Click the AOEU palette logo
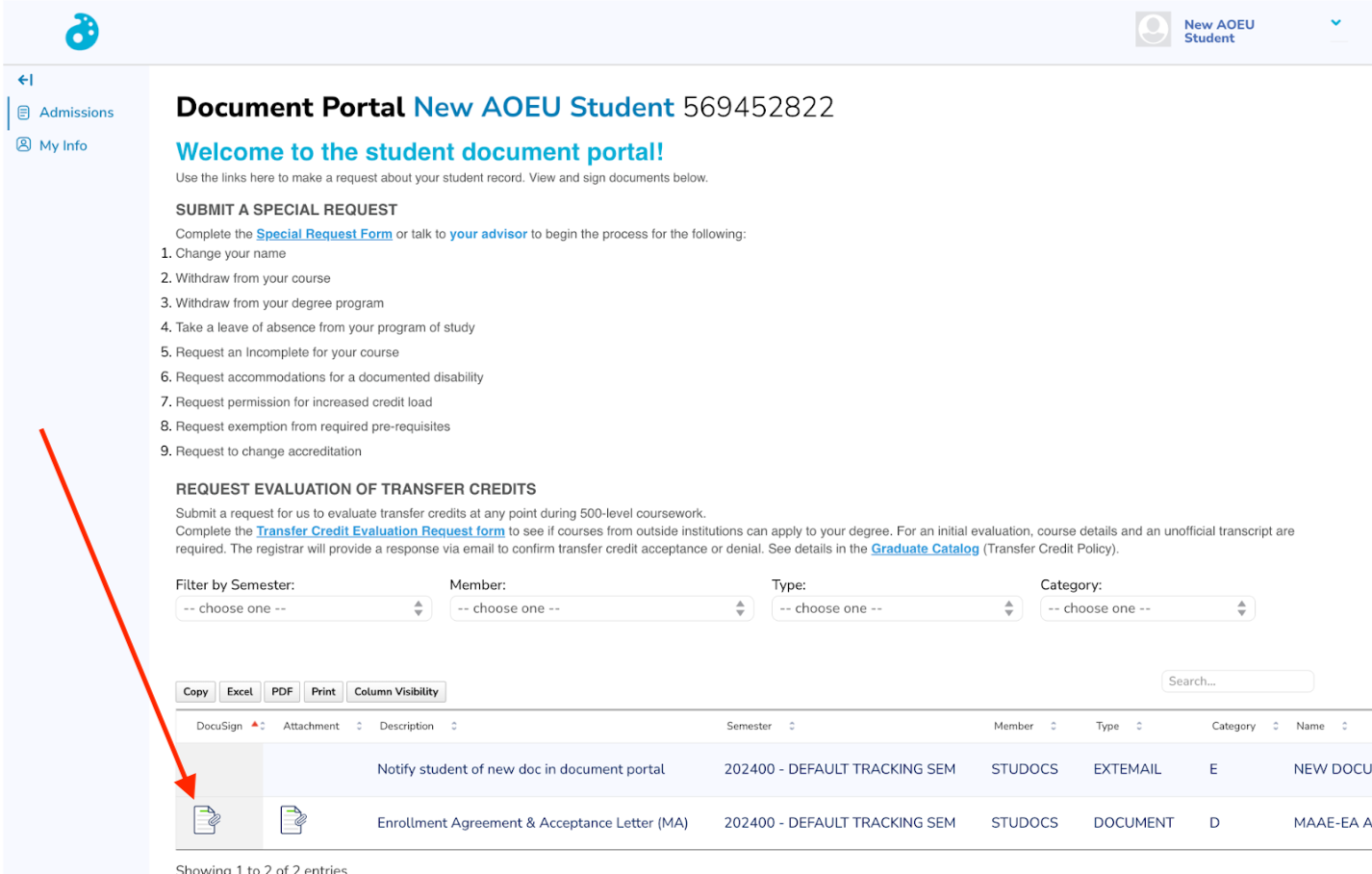Viewport: 1372px width, 874px height. [x=82, y=32]
